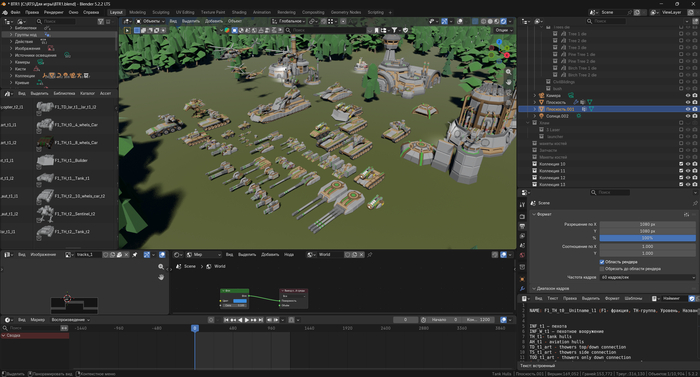The width and height of the screenshot is (700, 377).
Task: Open the Шаблоны menu in text editor
Action: point(633,298)
